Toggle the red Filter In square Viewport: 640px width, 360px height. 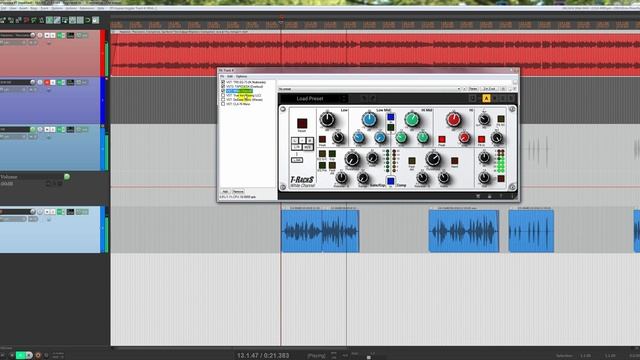pos(481,139)
